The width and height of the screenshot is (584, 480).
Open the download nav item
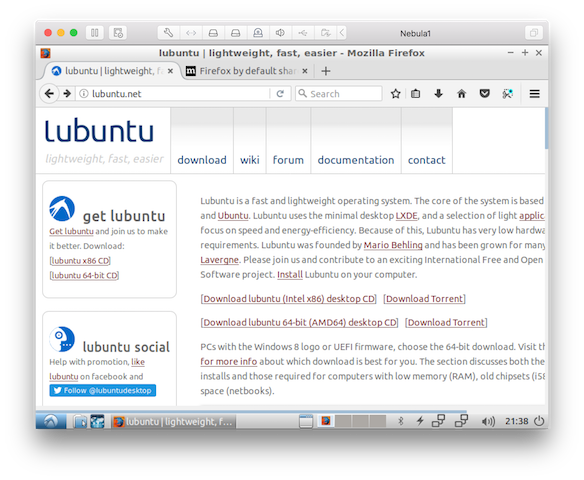[202, 160]
